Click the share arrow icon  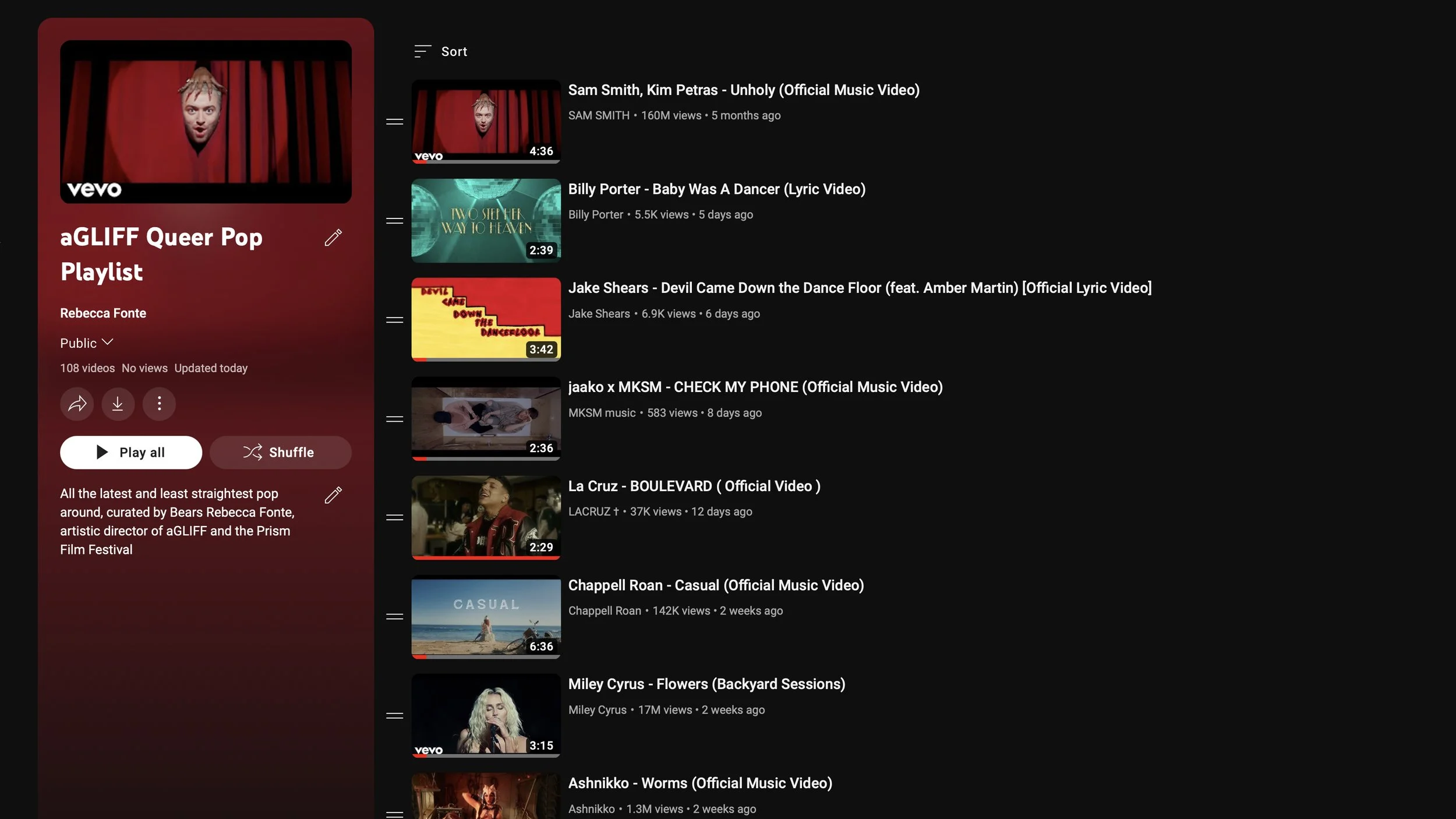[x=77, y=404]
